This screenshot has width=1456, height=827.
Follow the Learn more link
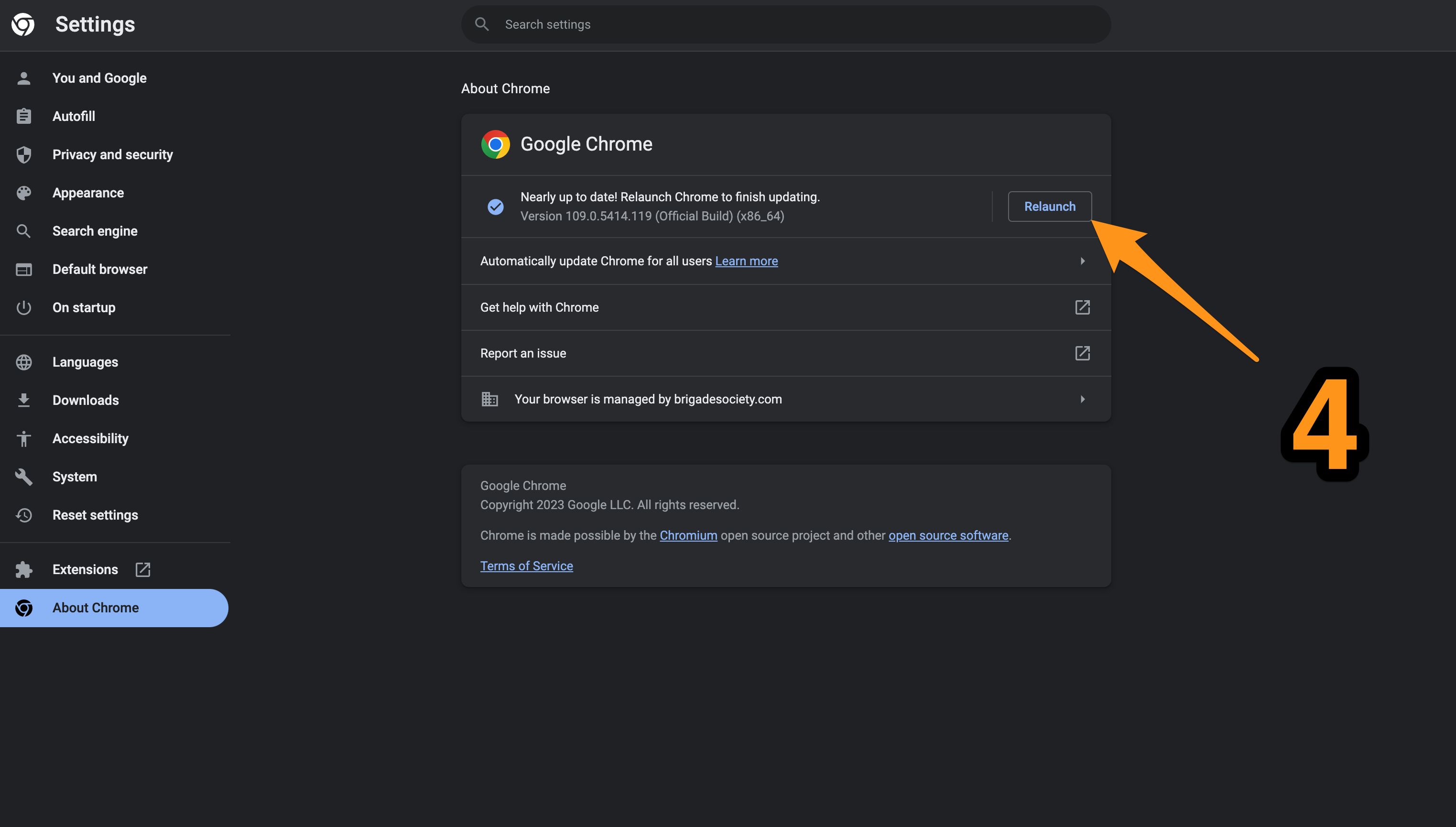746,261
